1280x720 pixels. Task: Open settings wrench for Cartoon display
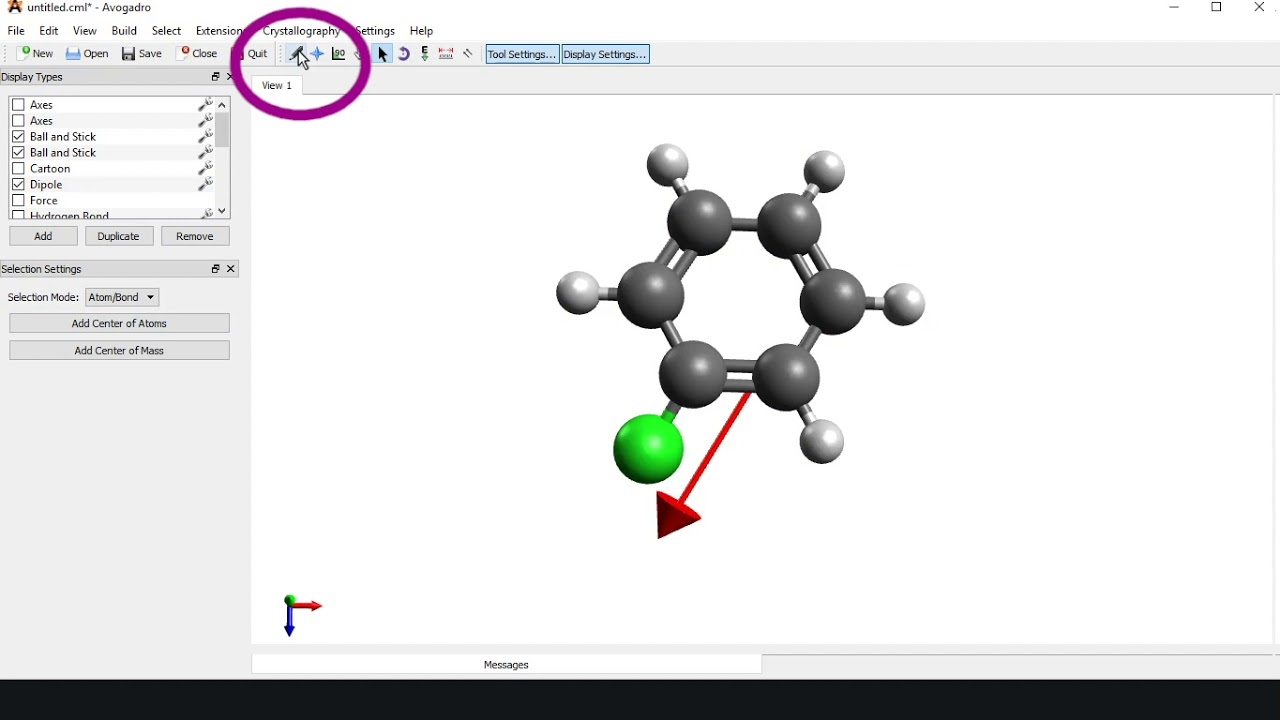pyautogui.click(x=206, y=168)
